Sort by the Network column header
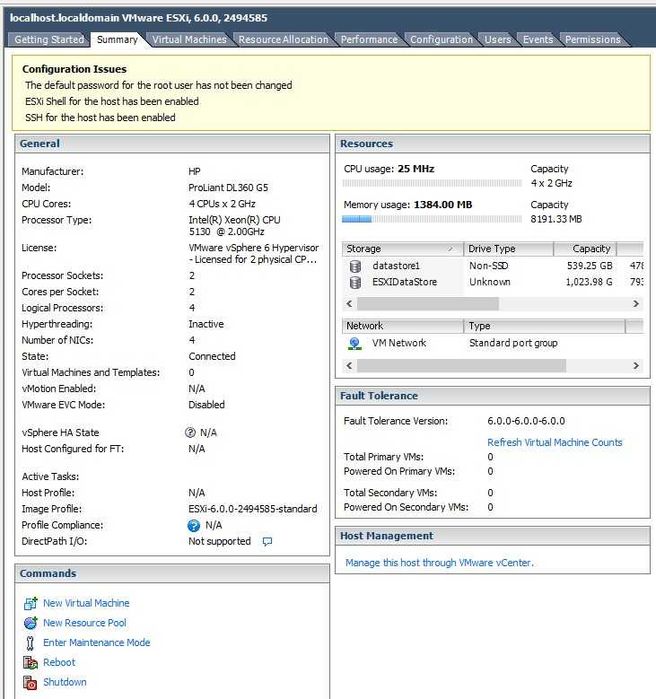 pyautogui.click(x=403, y=326)
